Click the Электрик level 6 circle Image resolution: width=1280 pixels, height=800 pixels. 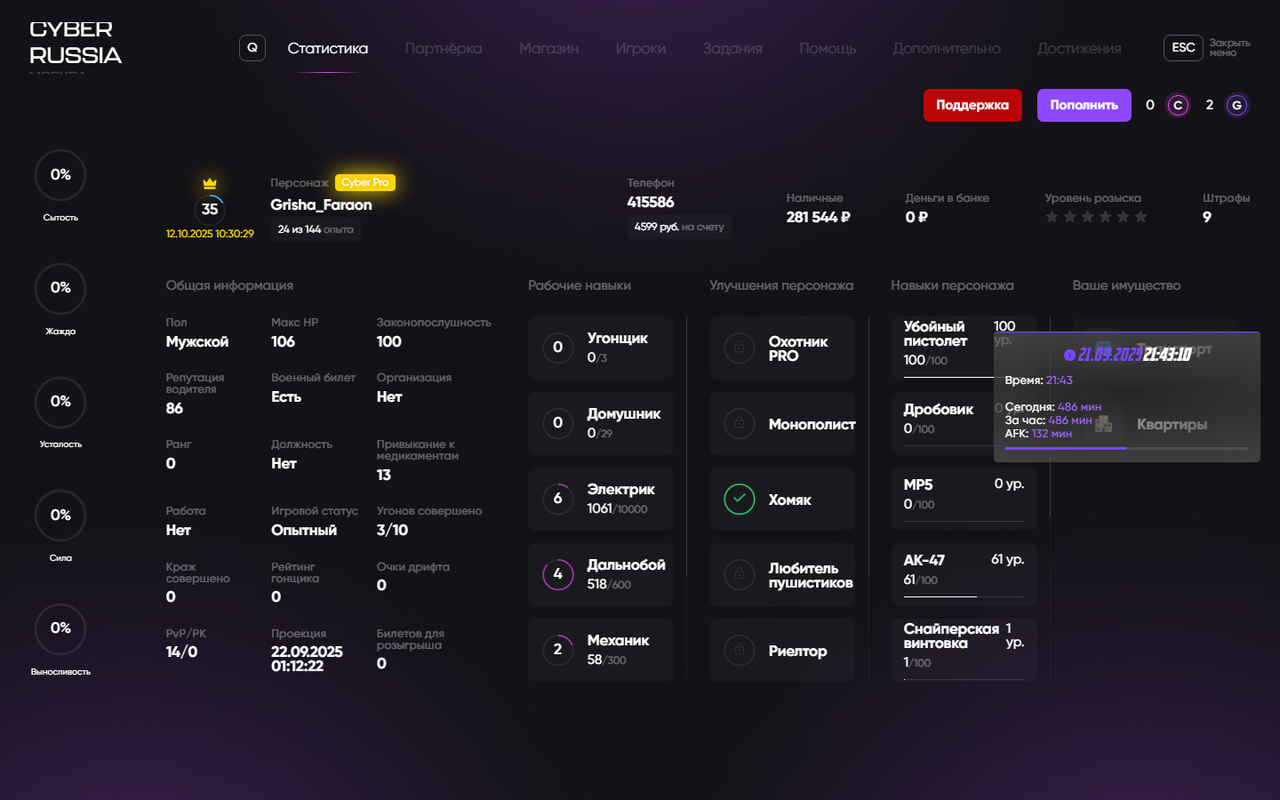[558, 499]
